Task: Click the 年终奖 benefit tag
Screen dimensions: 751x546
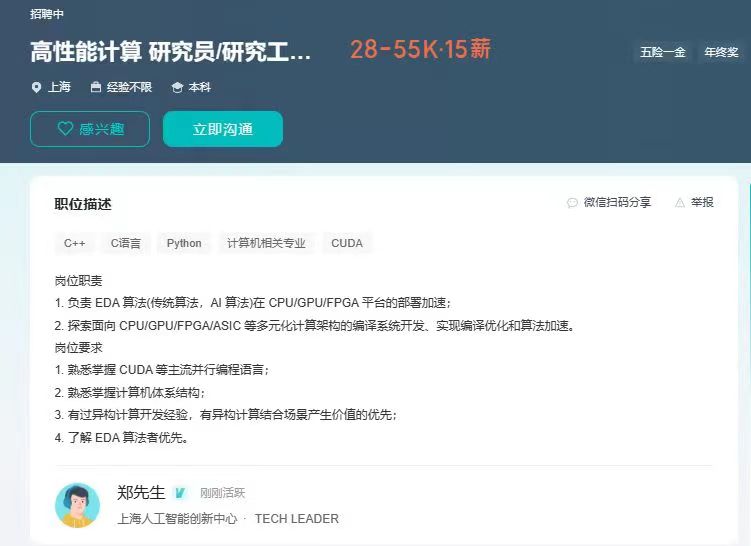Action: pyautogui.click(x=721, y=52)
